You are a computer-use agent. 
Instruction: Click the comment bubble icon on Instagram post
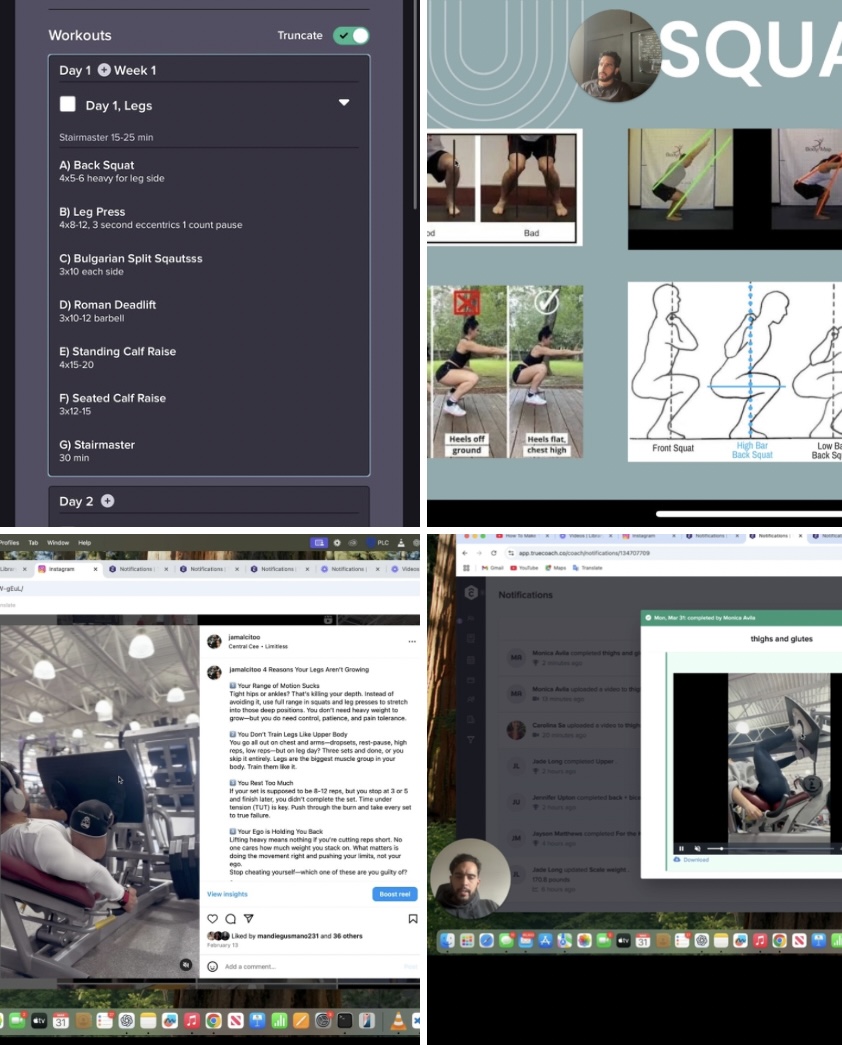click(230, 918)
